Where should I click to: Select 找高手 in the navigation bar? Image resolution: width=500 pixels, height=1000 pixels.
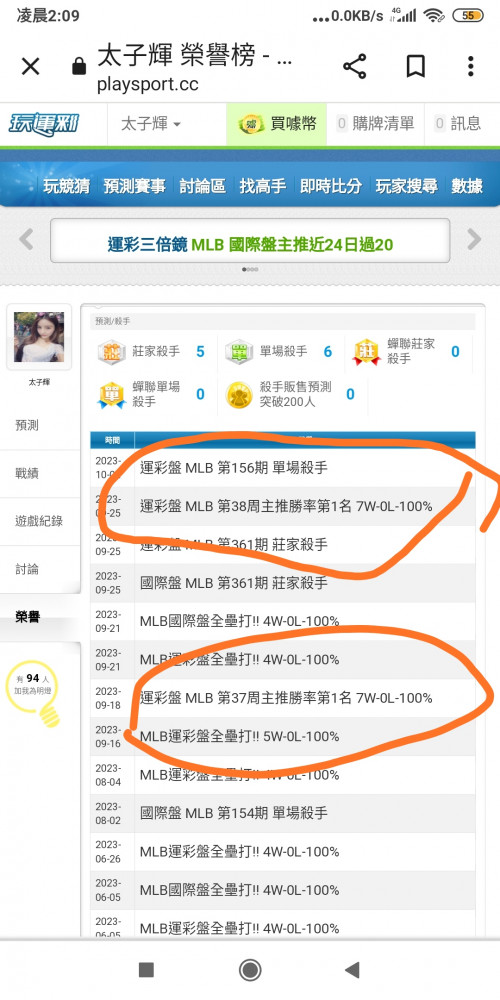(263, 186)
